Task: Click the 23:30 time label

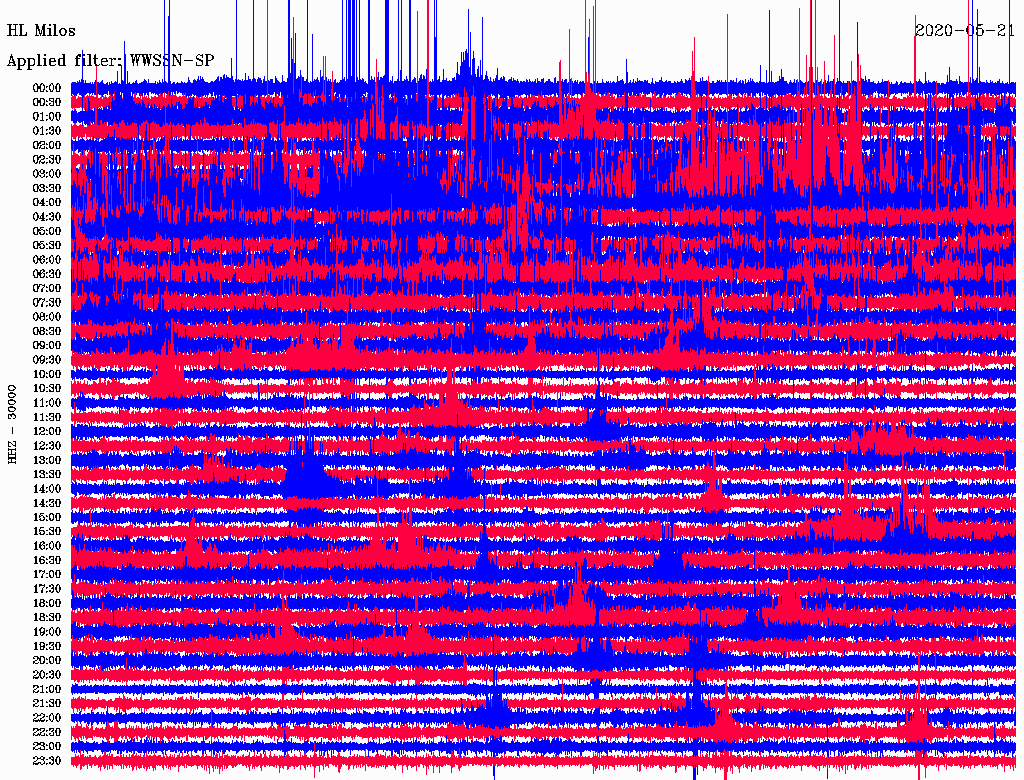Action: (x=47, y=760)
